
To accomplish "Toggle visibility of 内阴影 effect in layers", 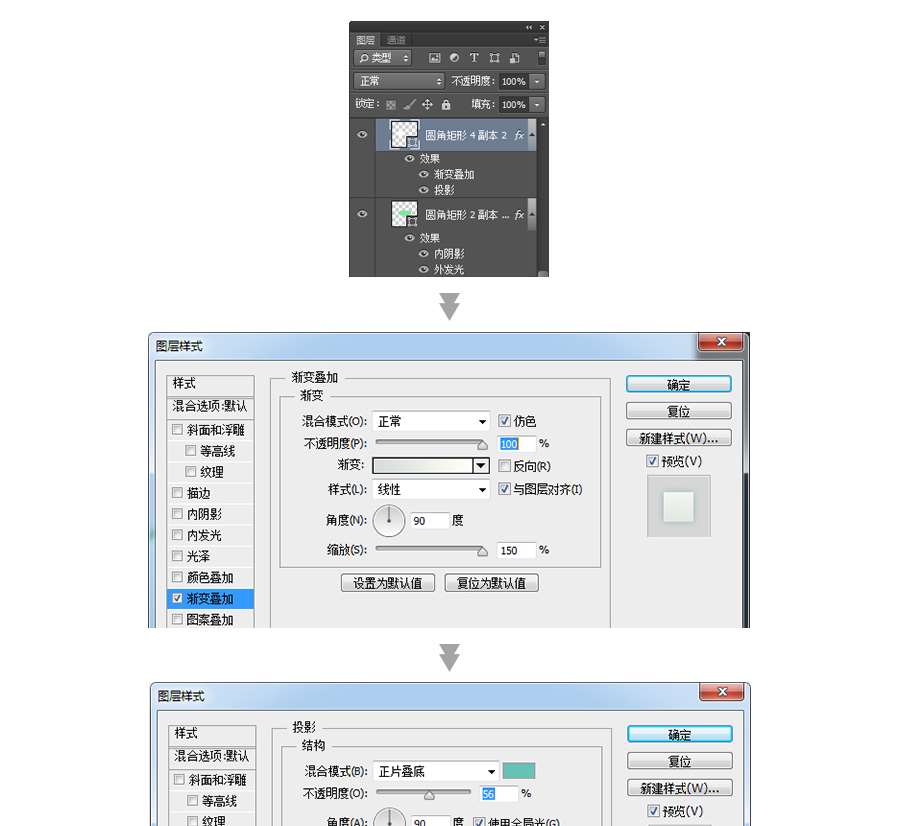I will 424,253.
